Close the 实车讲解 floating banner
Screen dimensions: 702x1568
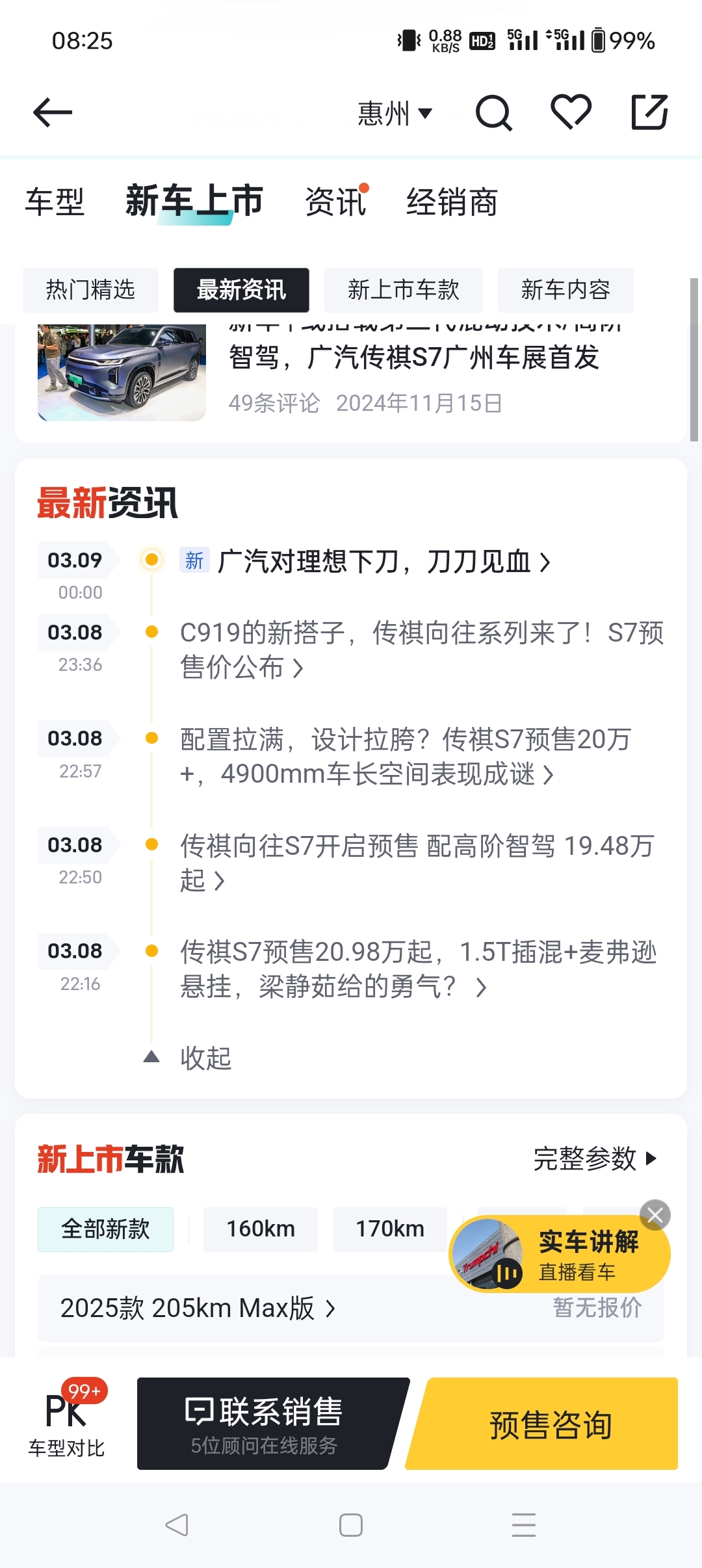click(x=655, y=1214)
